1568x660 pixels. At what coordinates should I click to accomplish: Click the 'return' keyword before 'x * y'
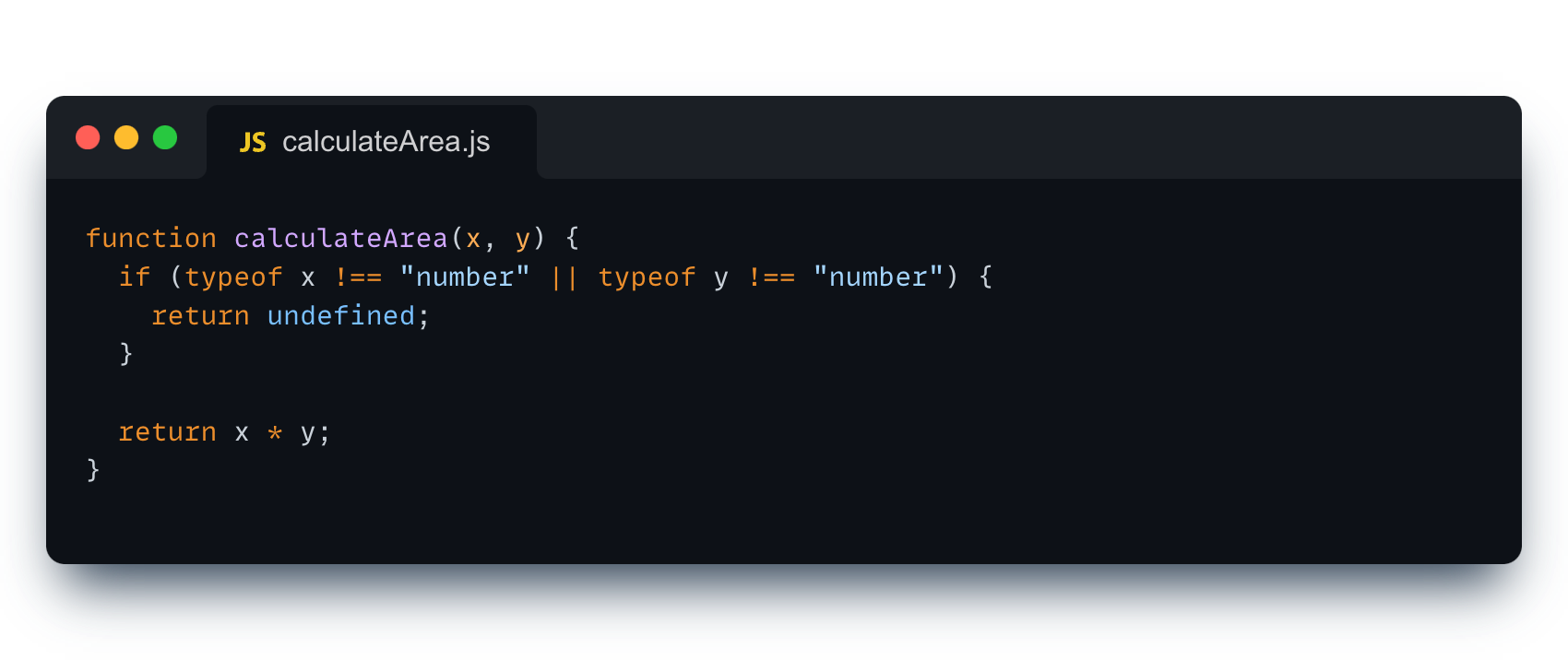[x=167, y=432]
